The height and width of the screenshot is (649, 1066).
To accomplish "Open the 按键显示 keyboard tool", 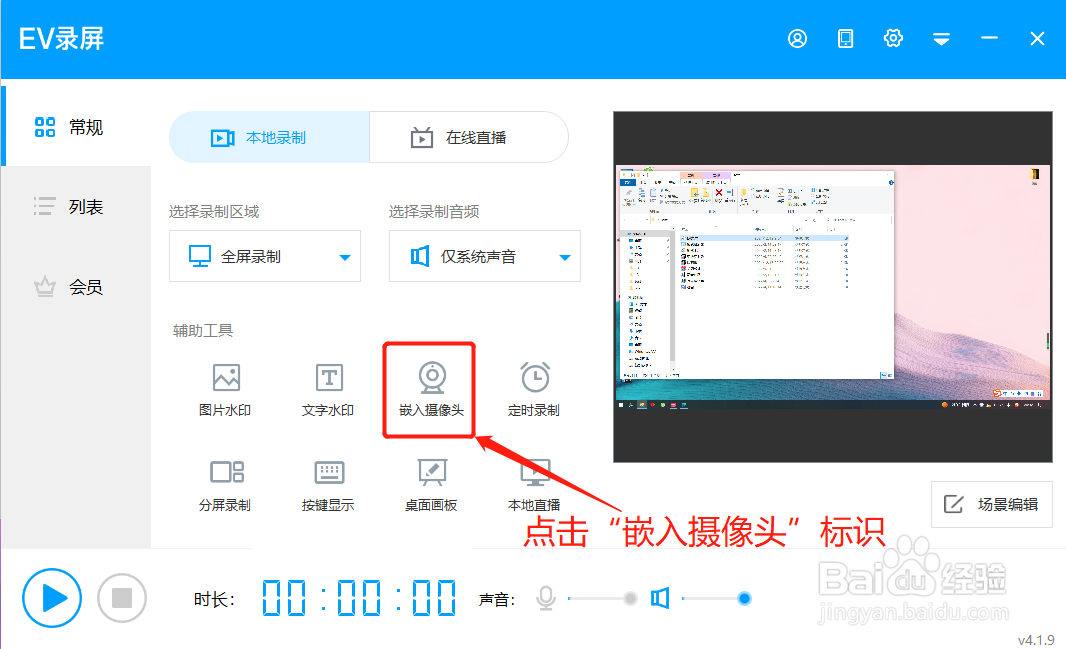I will (x=328, y=485).
